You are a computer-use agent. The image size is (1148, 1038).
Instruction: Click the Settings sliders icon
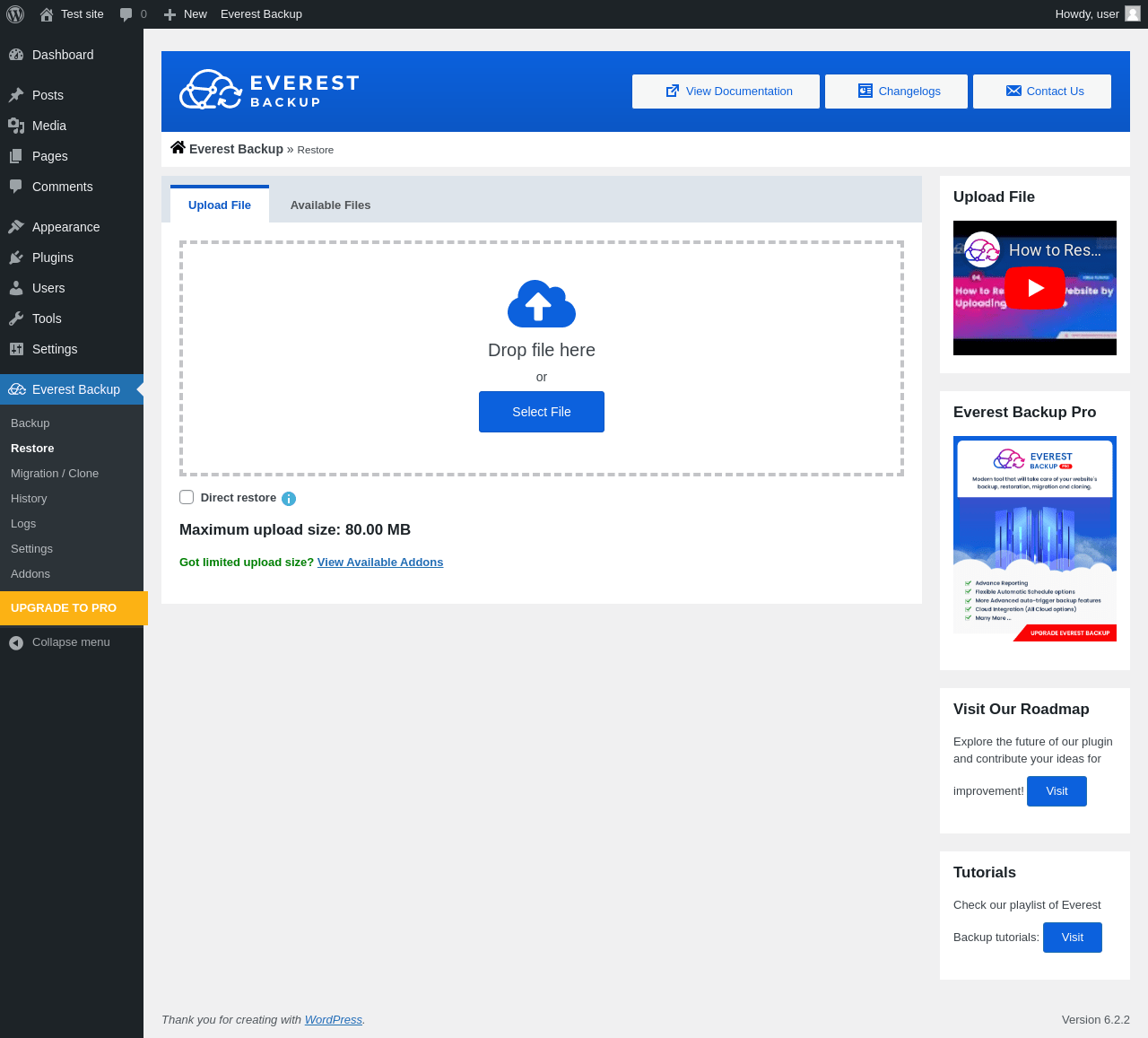16,349
